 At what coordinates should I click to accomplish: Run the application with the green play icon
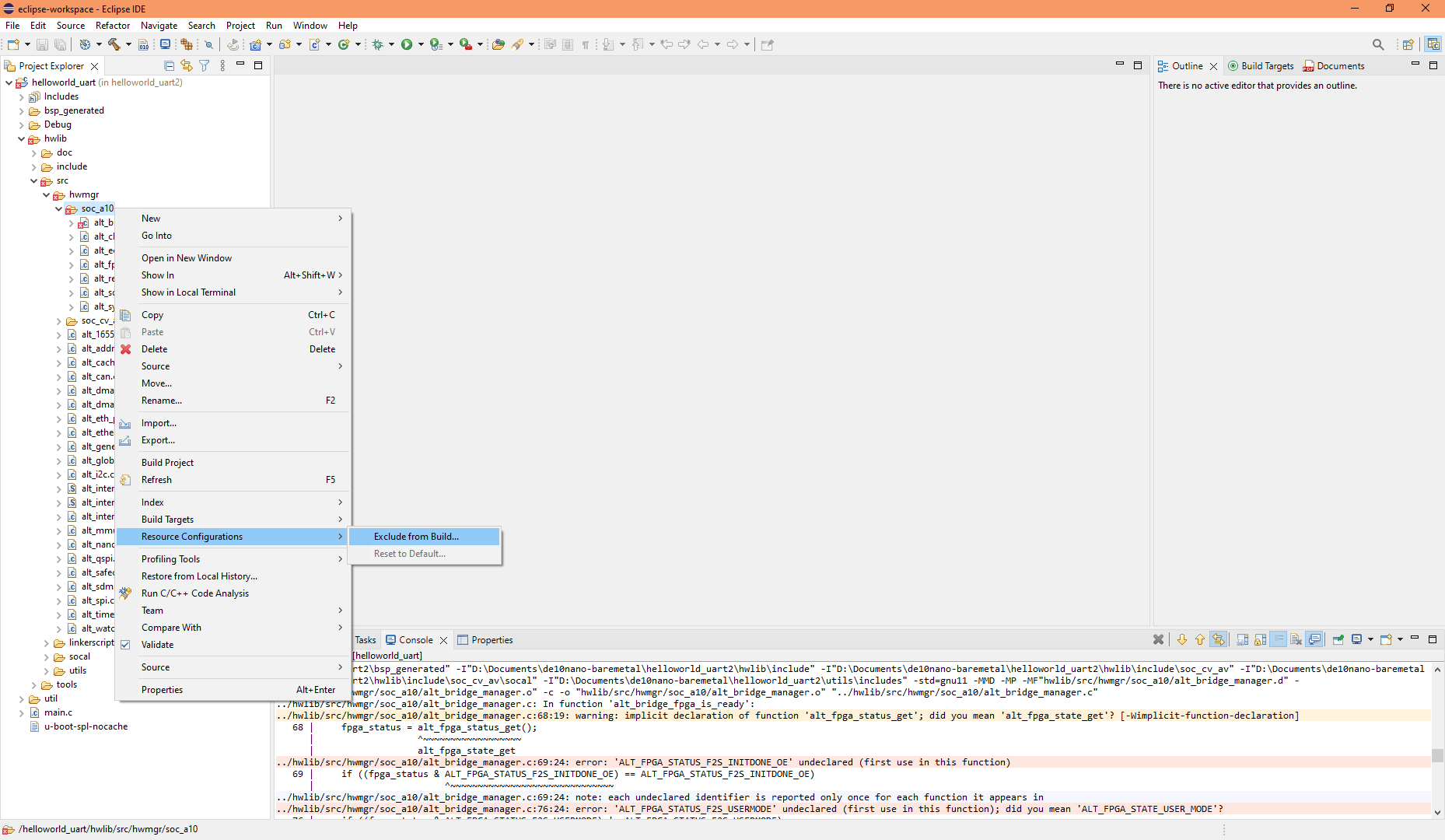pos(406,44)
